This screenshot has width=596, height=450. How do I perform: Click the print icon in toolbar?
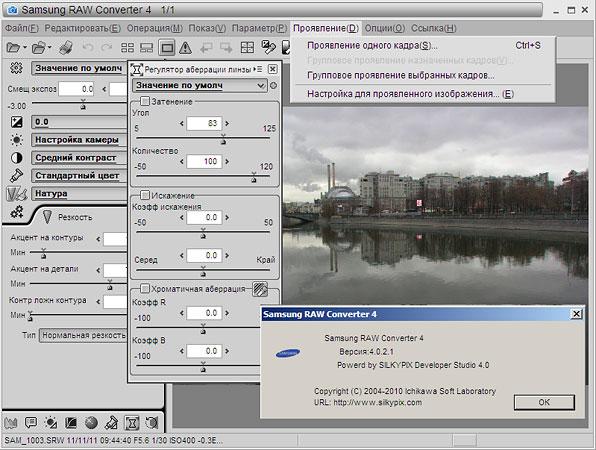[66, 48]
